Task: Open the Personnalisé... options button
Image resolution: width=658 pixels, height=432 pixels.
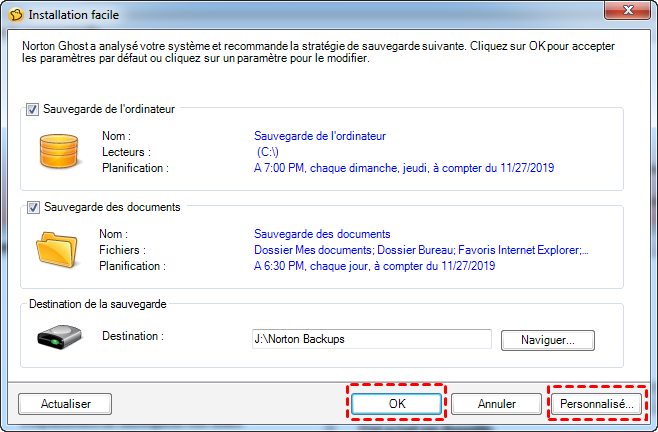Action: tap(596, 404)
